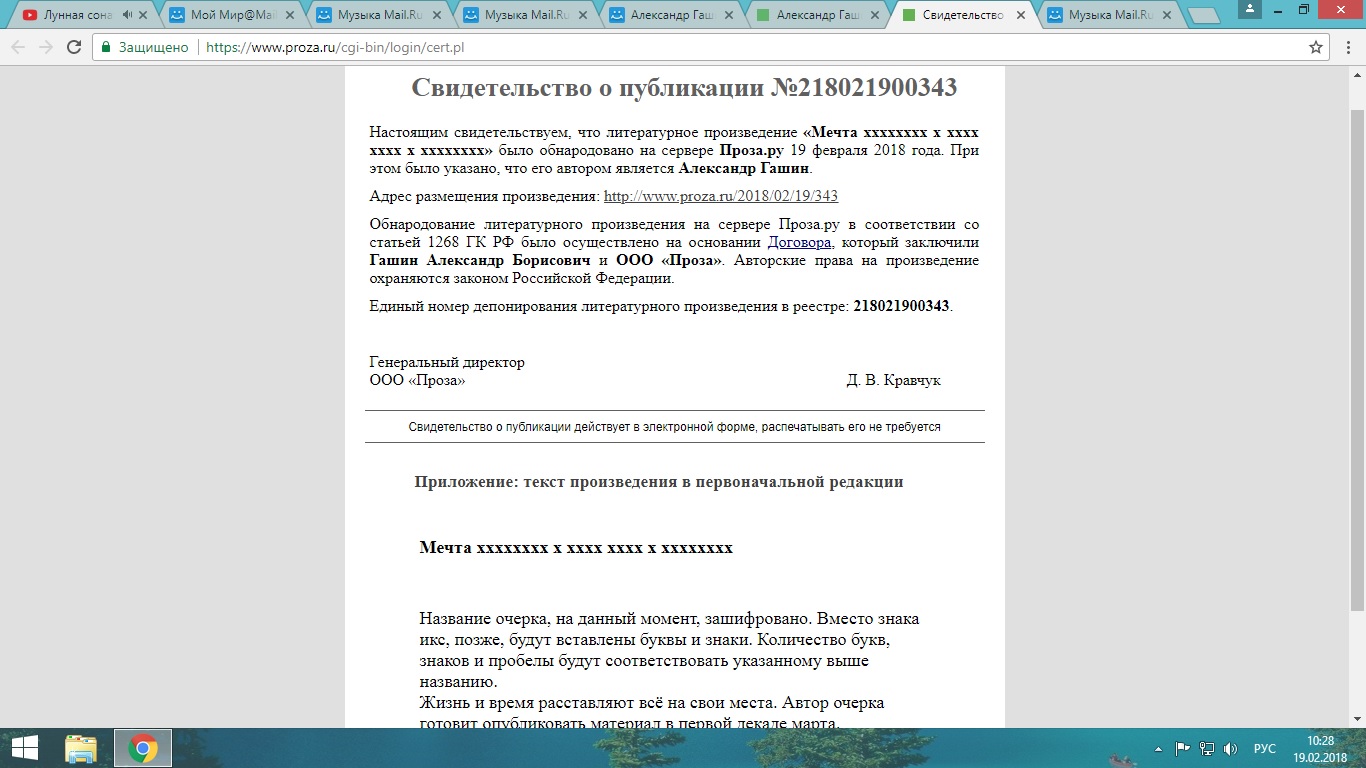Open the link http://www.proza.ru/2018/02/19/343
The image size is (1366, 768).
click(721, 196)
